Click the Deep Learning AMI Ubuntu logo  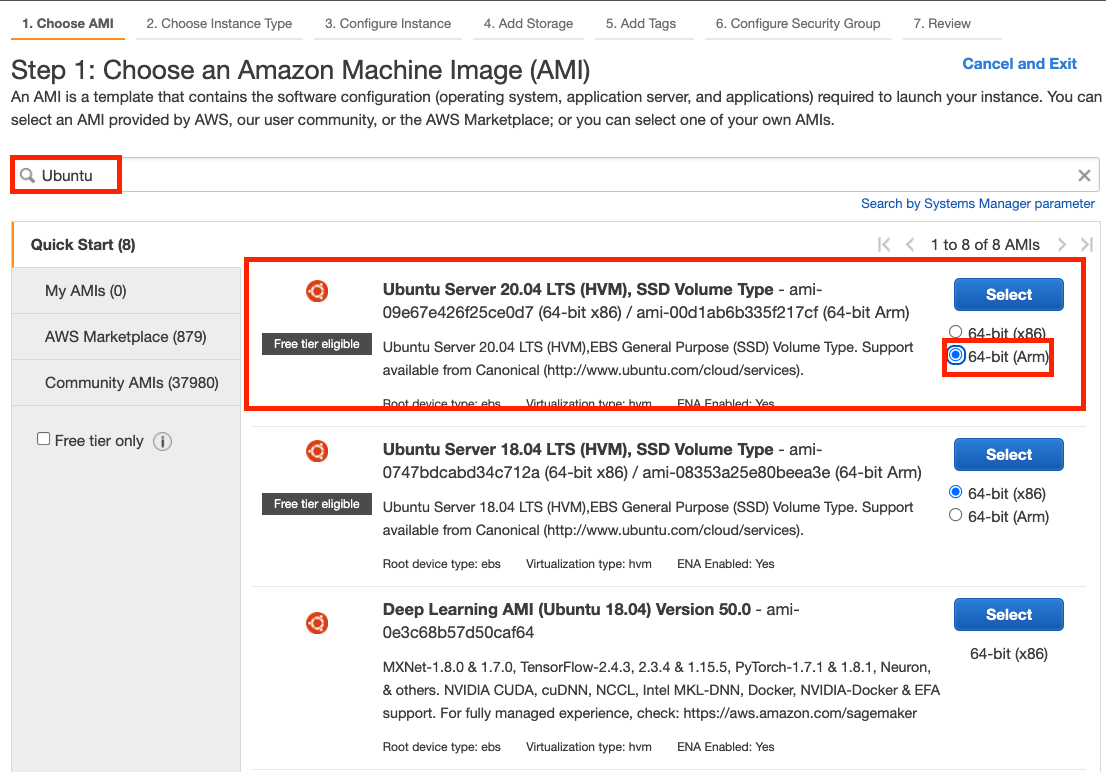[317, 623]
